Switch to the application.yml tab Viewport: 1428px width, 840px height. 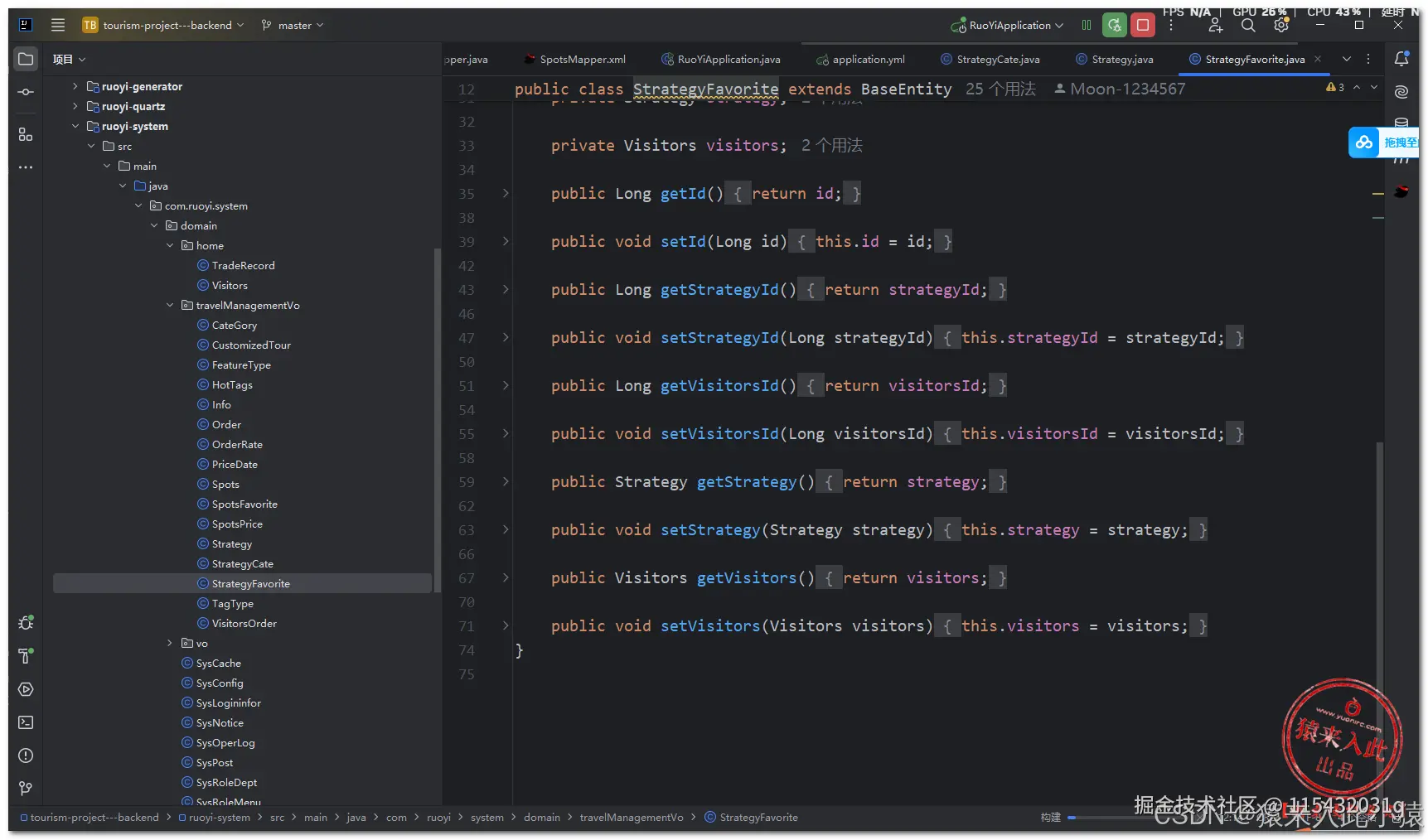coord(861,59)
